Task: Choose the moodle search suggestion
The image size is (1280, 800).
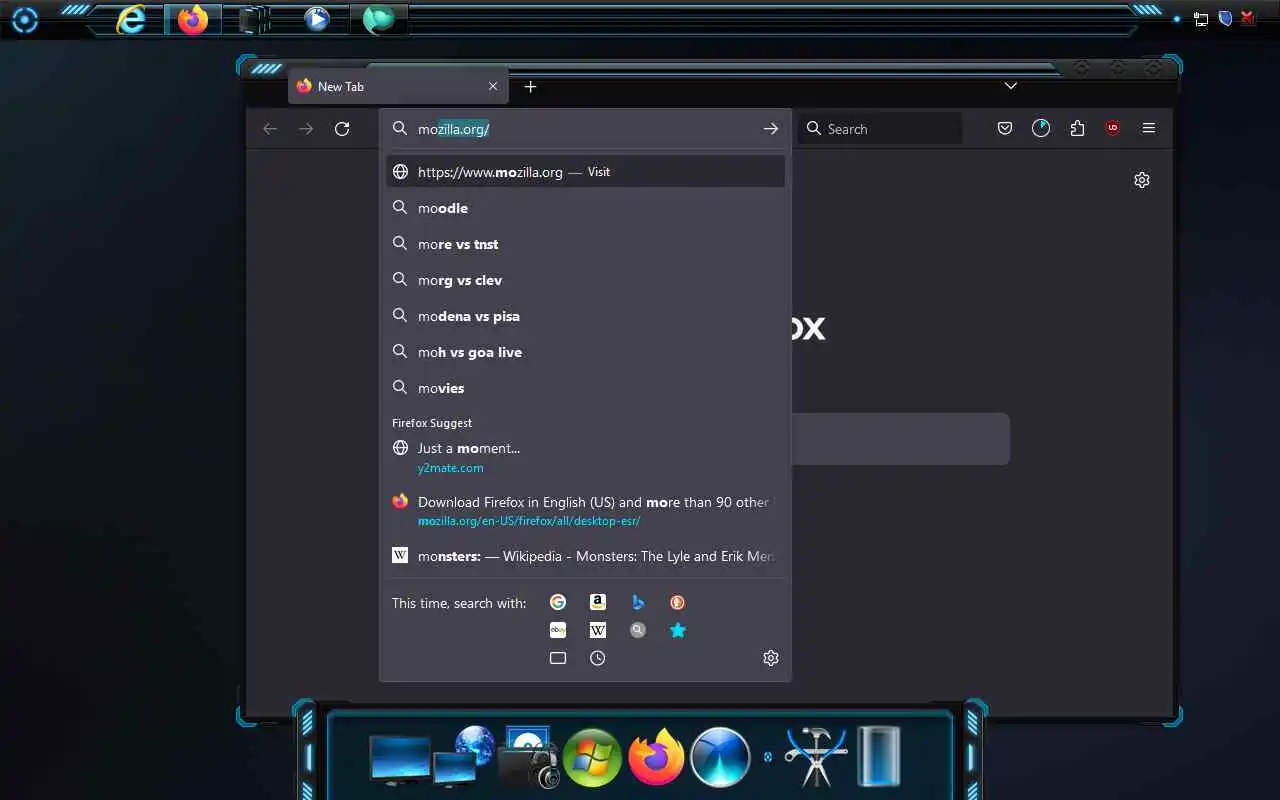Action: 585,208
